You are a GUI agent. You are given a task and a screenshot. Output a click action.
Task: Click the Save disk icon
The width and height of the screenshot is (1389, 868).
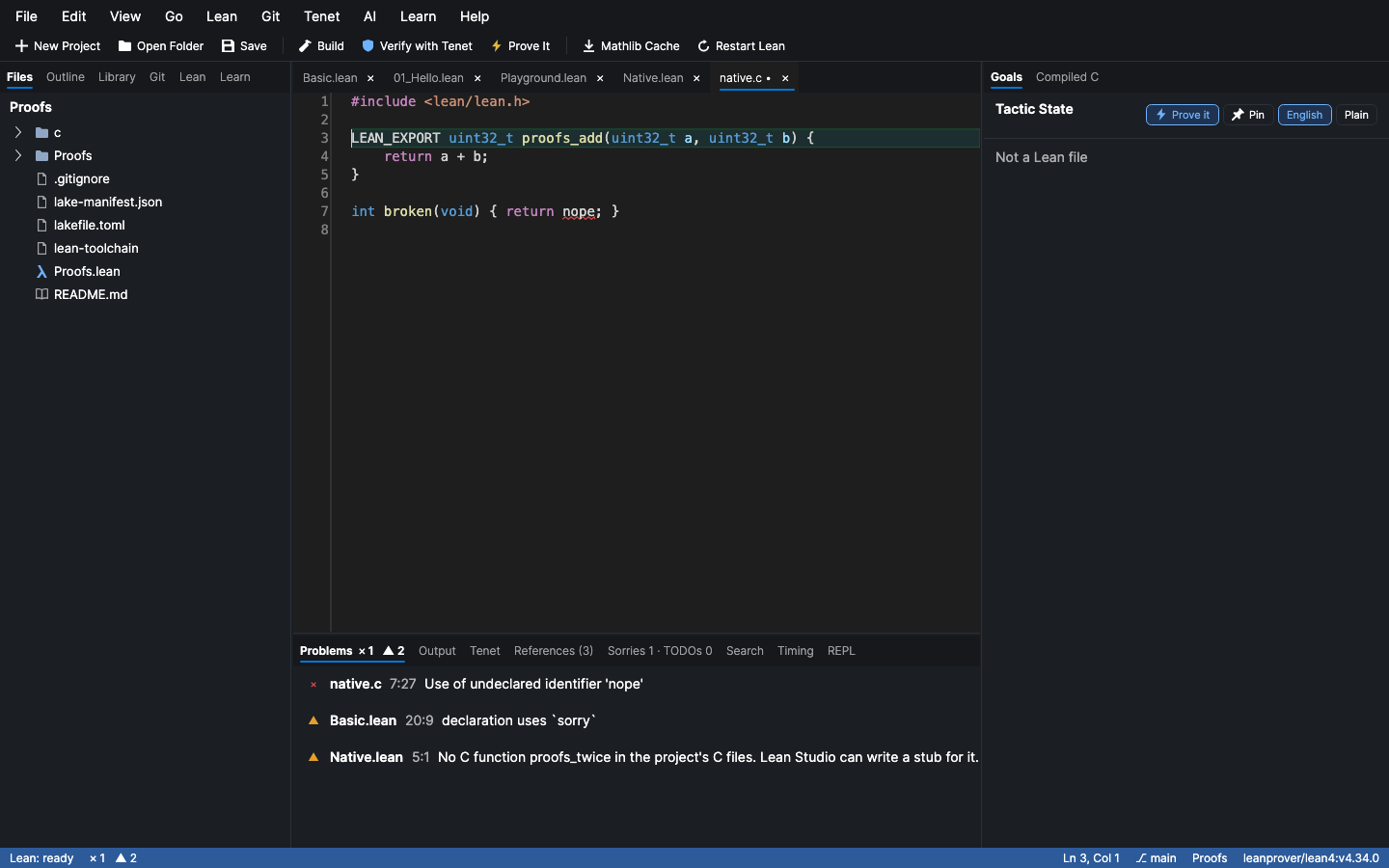[x=228, y=46]
